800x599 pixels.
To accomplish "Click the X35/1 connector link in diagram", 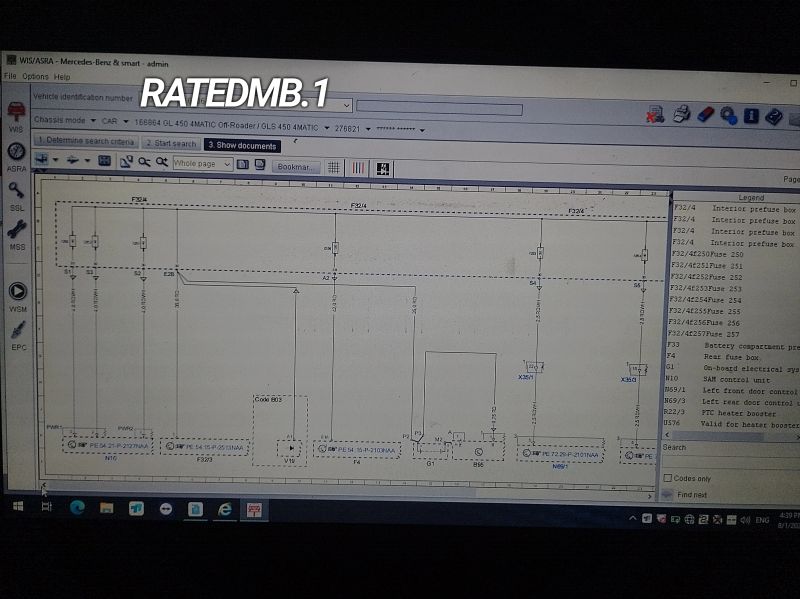I will pyautogui.click(x=525, y=377).
